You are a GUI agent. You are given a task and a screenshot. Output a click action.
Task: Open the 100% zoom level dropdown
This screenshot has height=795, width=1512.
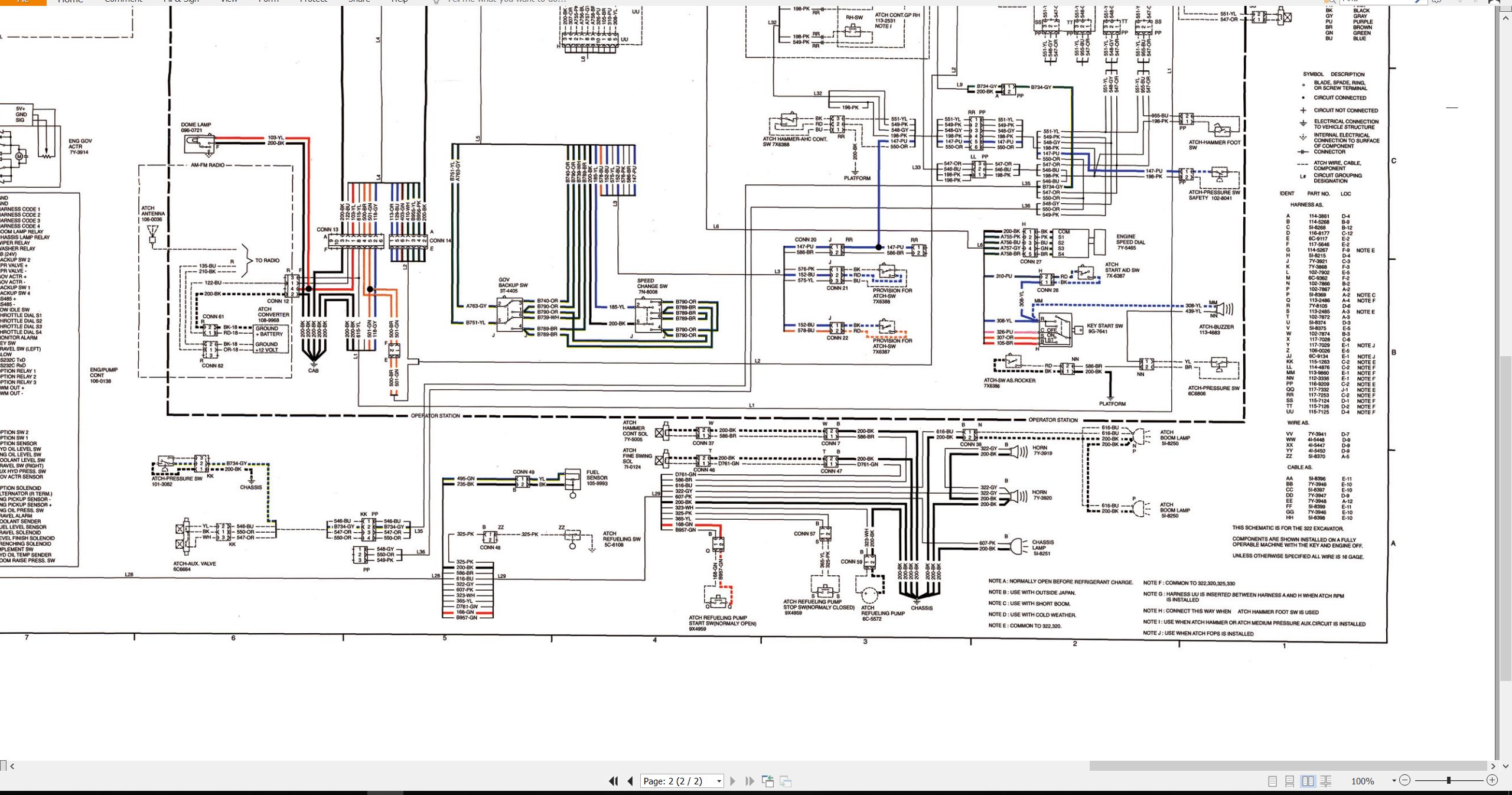[x=1394, y=781]
